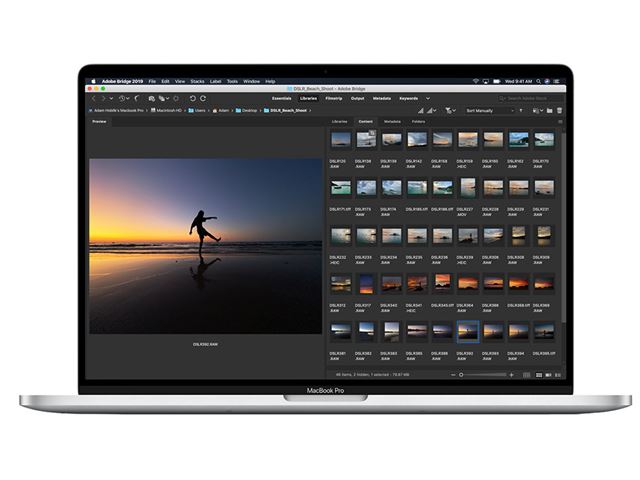This screenshot has height=480, width=640.
Task: Select the Filmstrip workspace
Action: (x=334, y=98)
